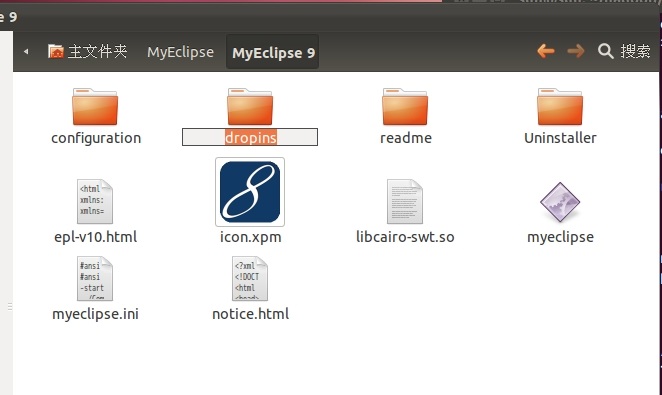Click the configuration label
The width and height of the screenshot is (662, 395).
(x=96, y=138)
